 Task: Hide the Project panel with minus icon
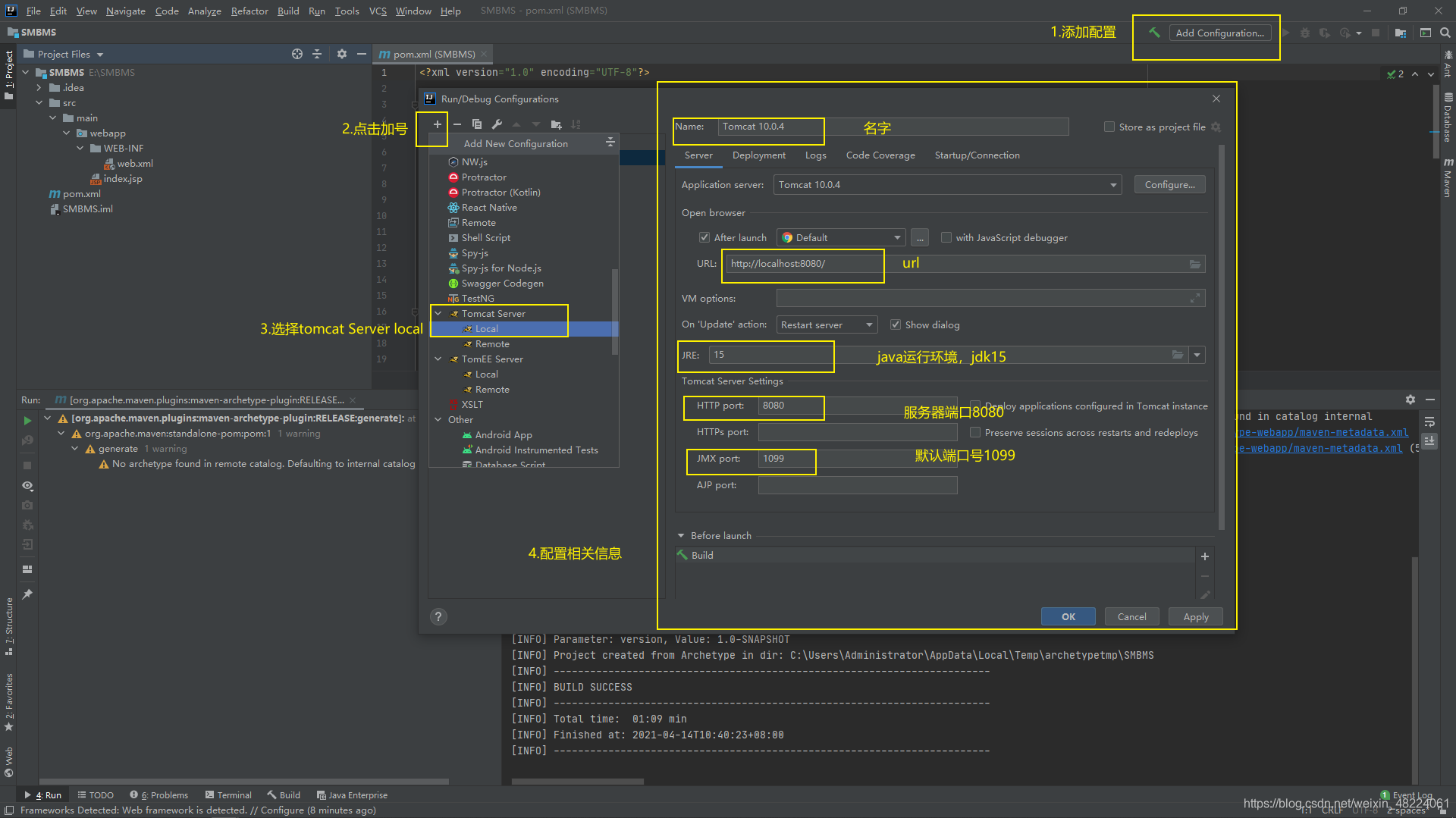pyautogui.click(x=362, y=54)
